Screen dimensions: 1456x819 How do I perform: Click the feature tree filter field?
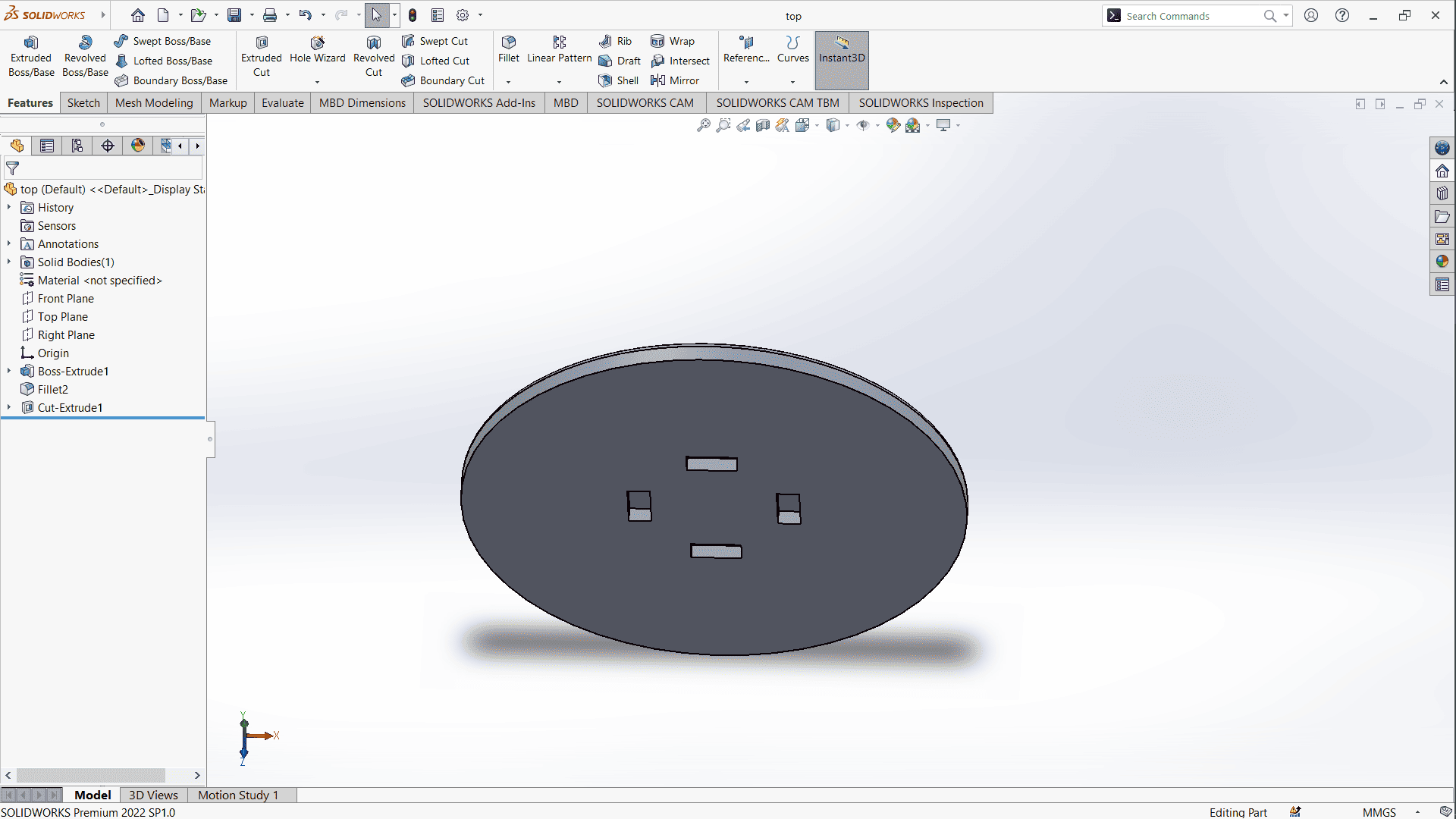[103, 168]
